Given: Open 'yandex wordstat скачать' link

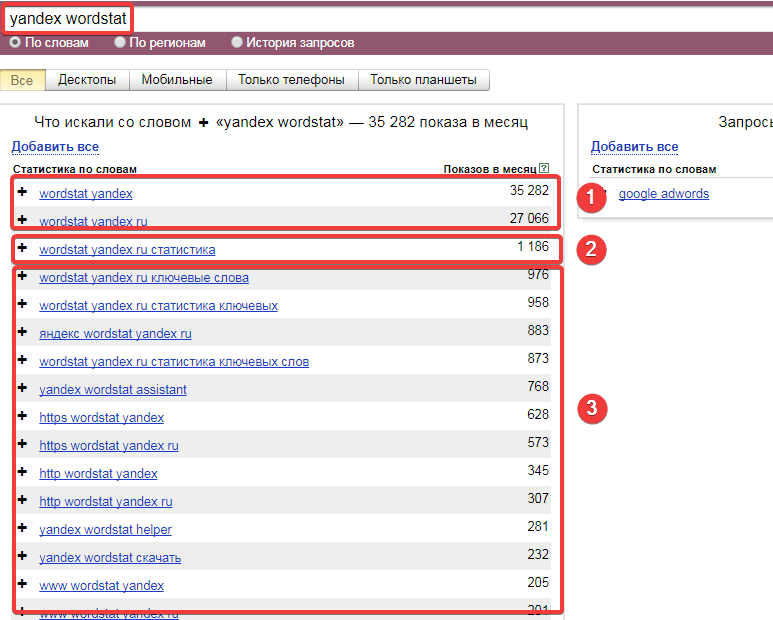Looking at the screenshot, I should (x=110, y=558).
